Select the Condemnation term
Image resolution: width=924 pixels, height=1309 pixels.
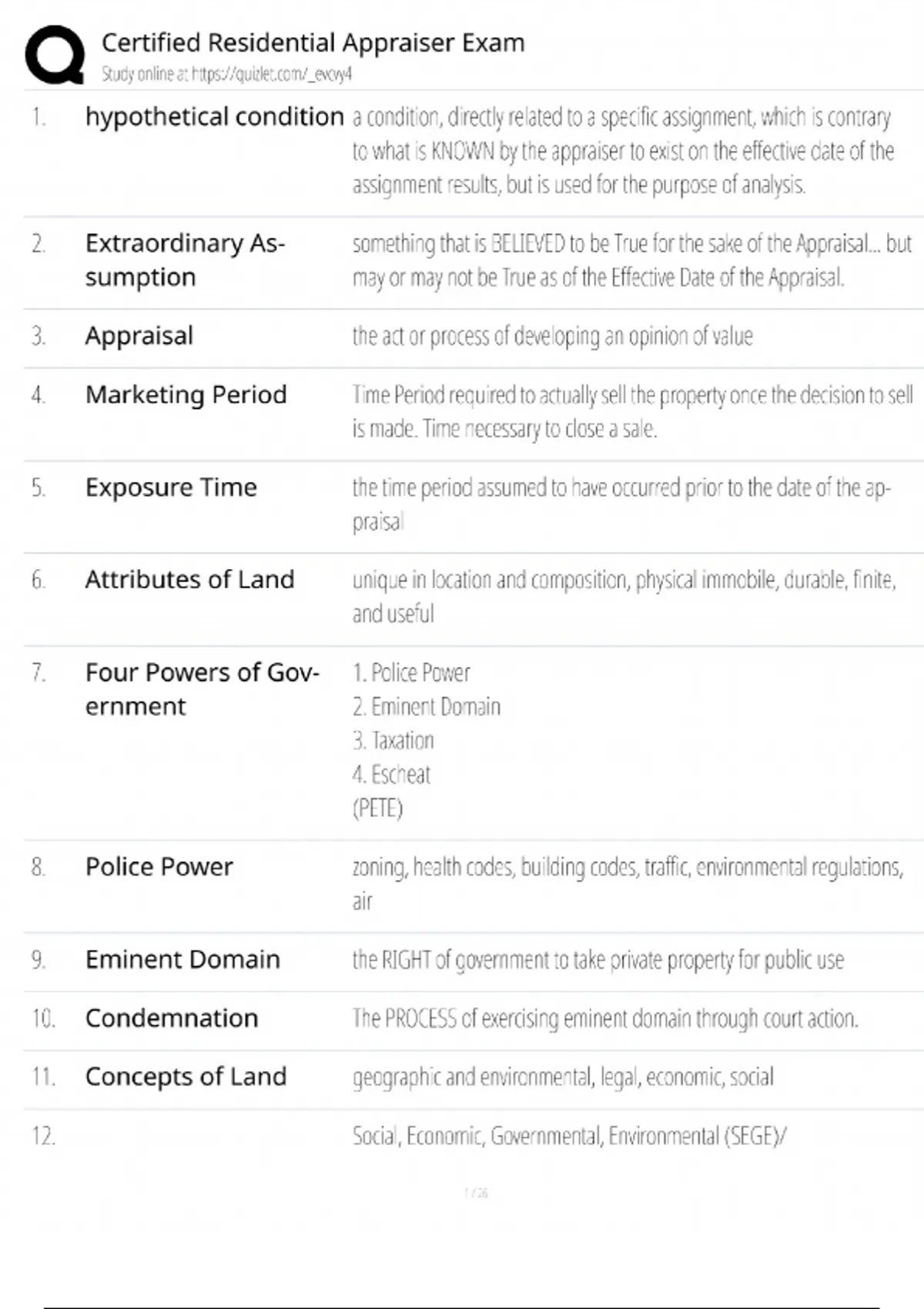[x=172, y=1018]
